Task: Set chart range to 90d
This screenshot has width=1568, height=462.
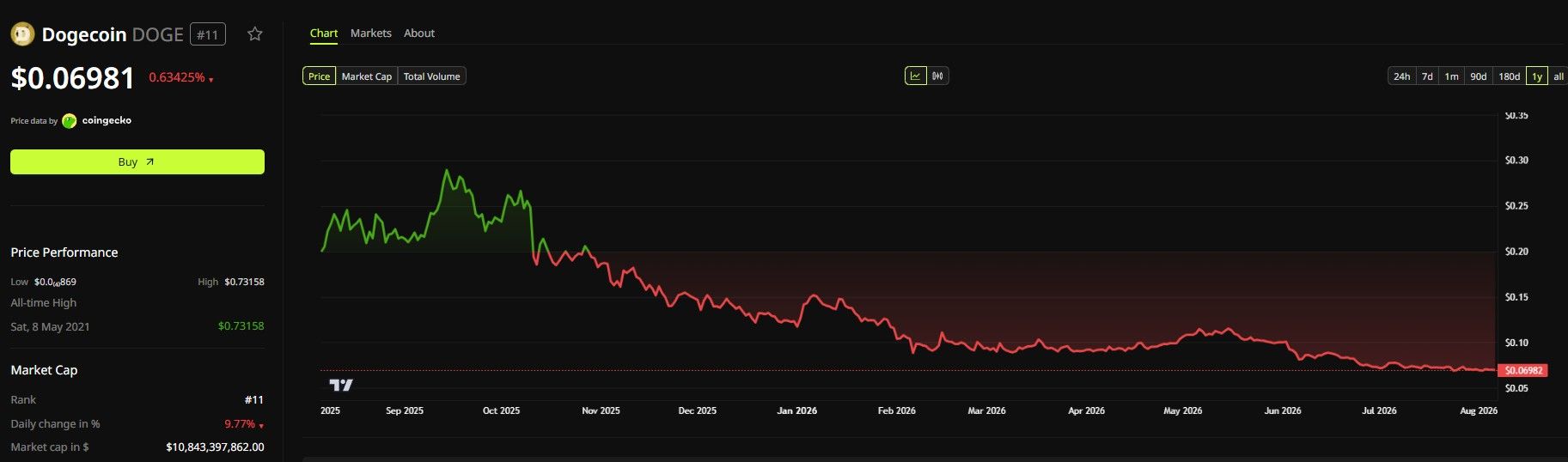Action: (1478, 76)
